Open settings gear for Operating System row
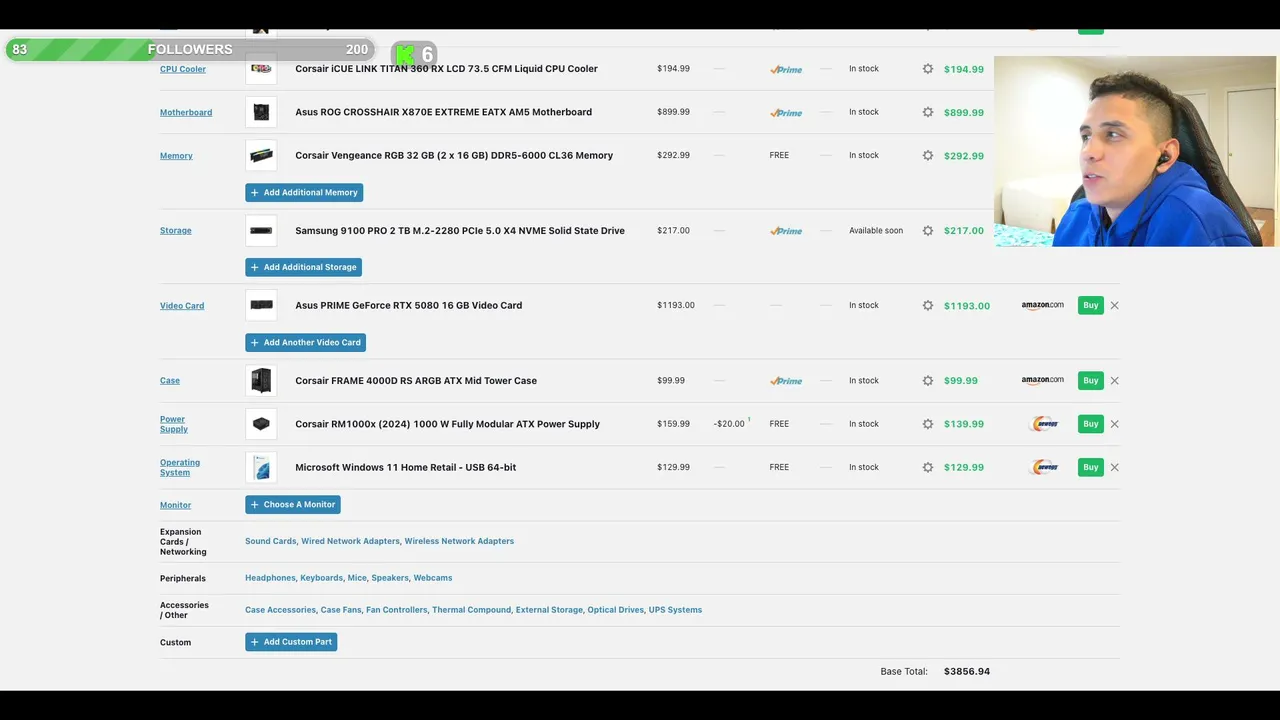Screen dimensions: 1280x720 click(928, 467)
